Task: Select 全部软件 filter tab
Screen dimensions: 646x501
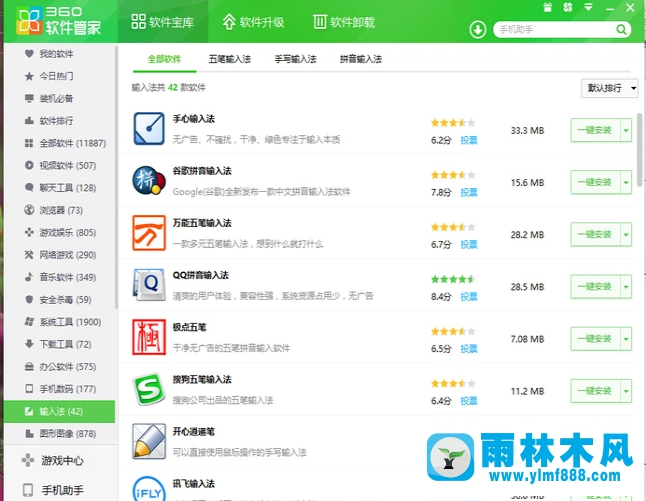Action: click(x=164, y=59)
